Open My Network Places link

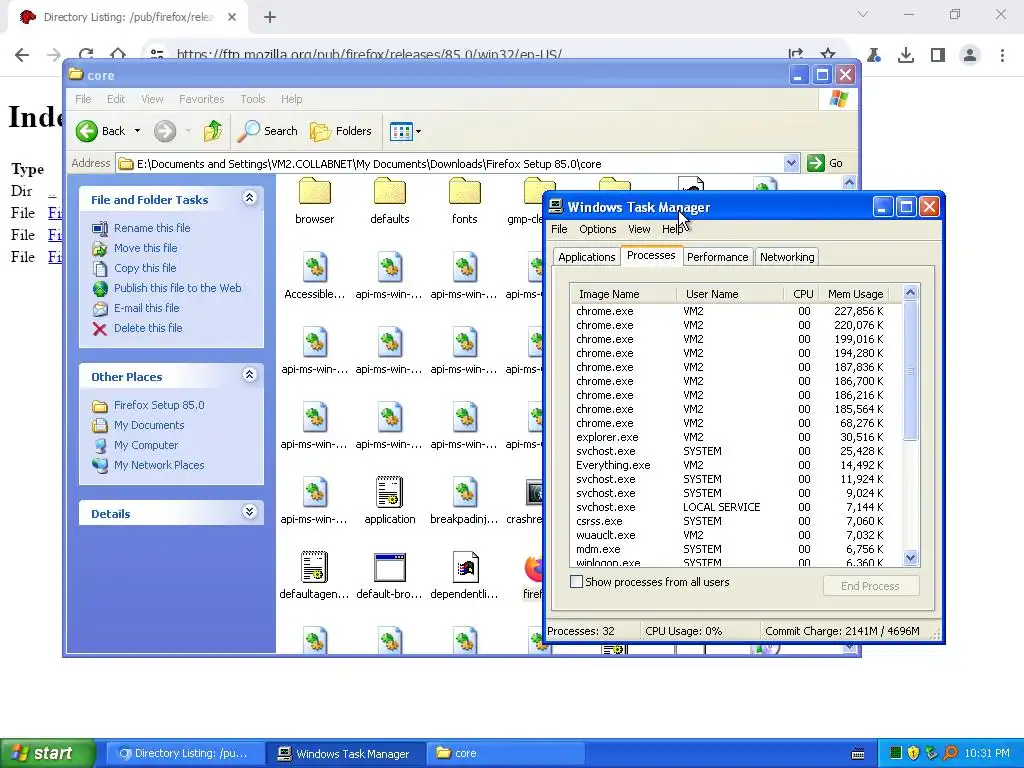159,465
